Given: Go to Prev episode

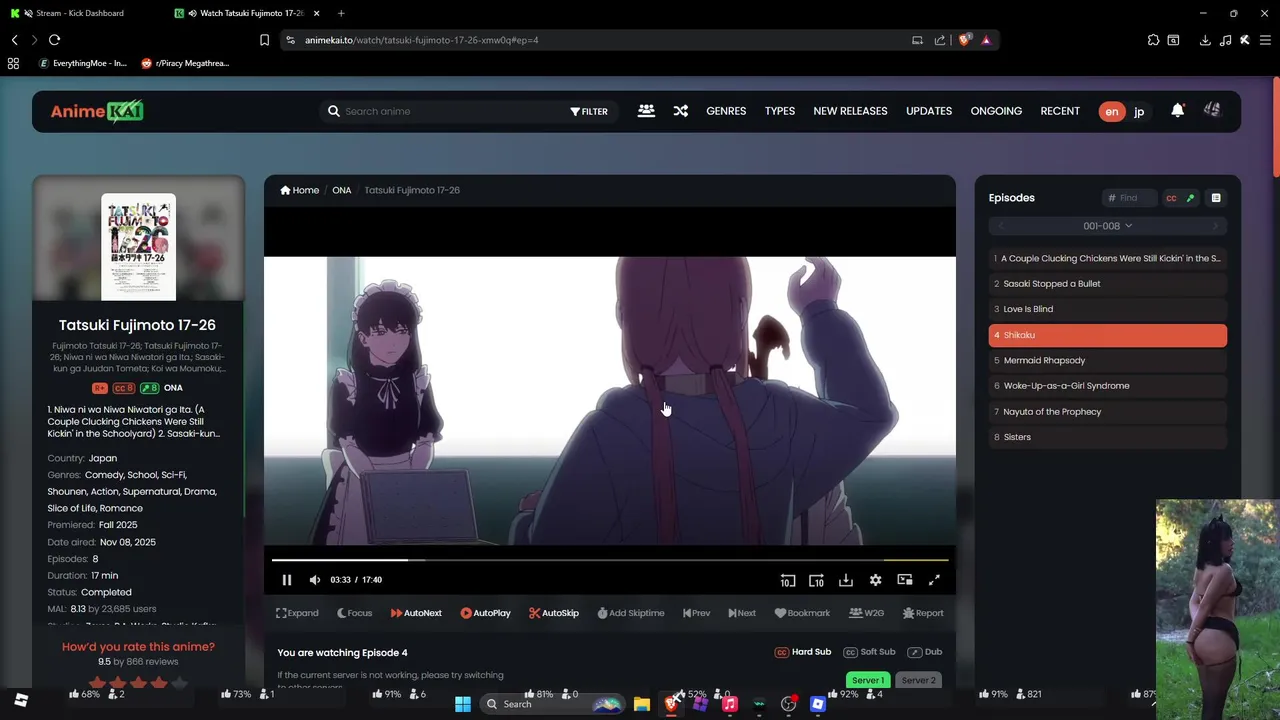Looking at the screenshot, I should 697,613.
